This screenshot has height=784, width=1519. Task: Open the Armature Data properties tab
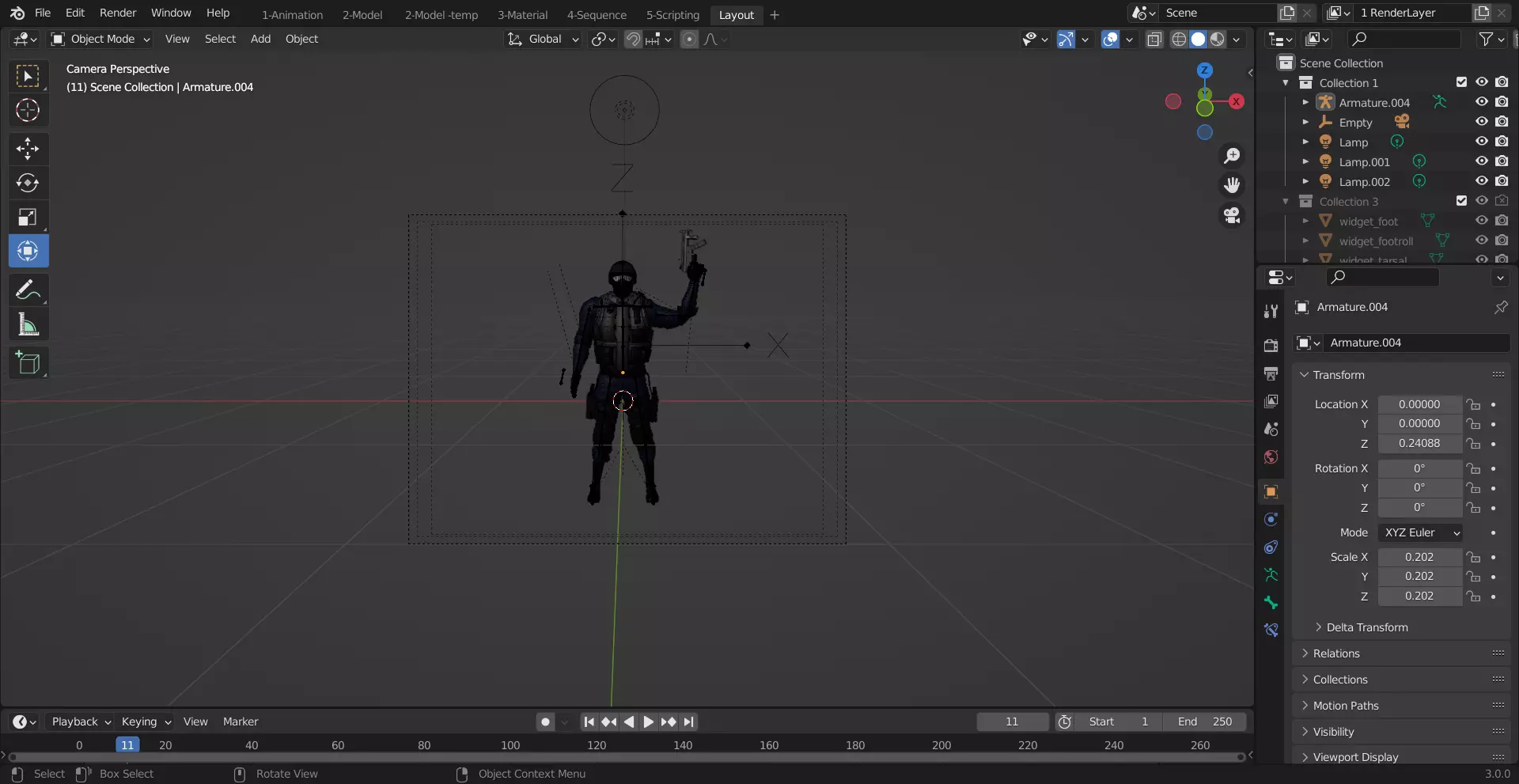tap(1271, 574)
